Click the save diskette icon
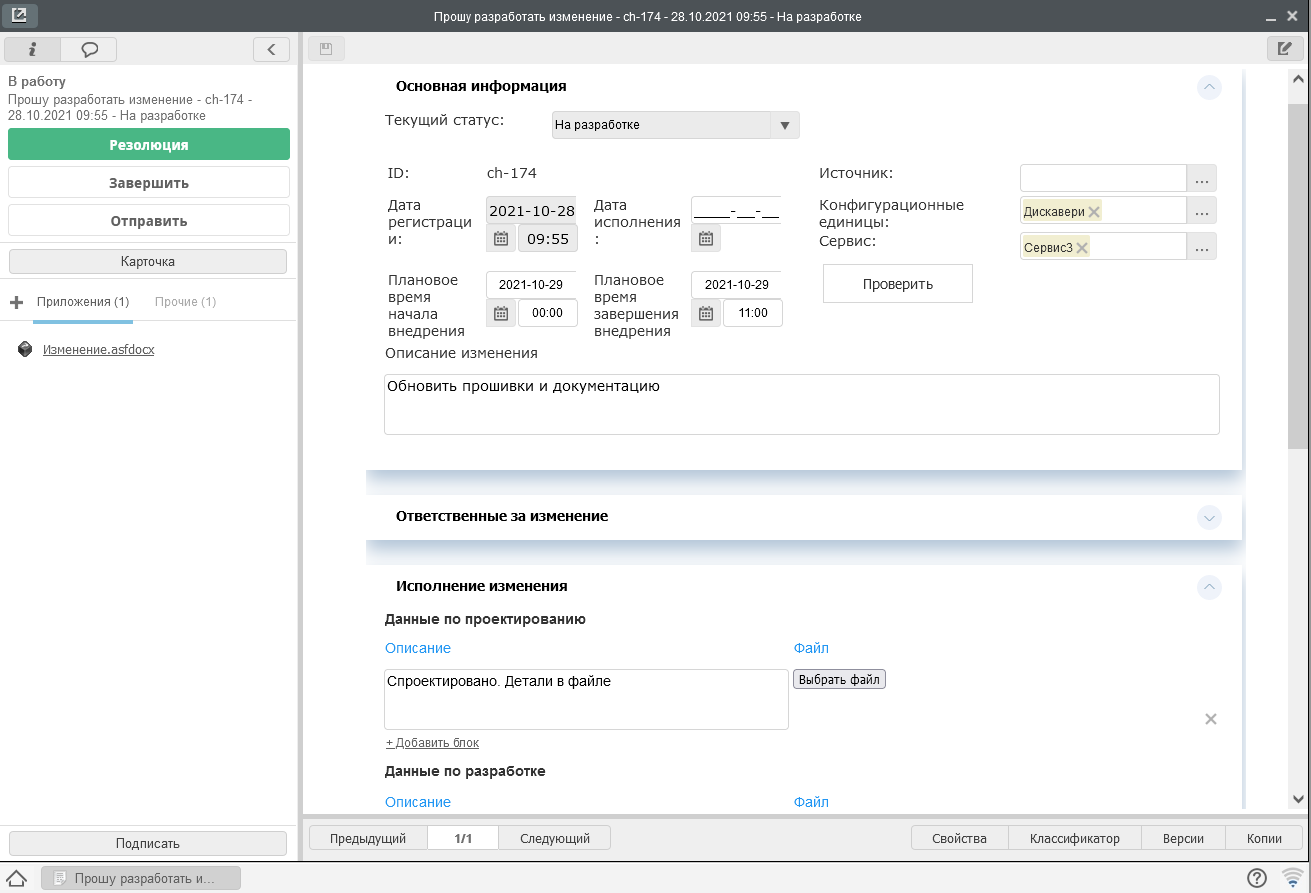This screenshot has width=1311, height=893. pyautogui.click(x=326, y=48)
